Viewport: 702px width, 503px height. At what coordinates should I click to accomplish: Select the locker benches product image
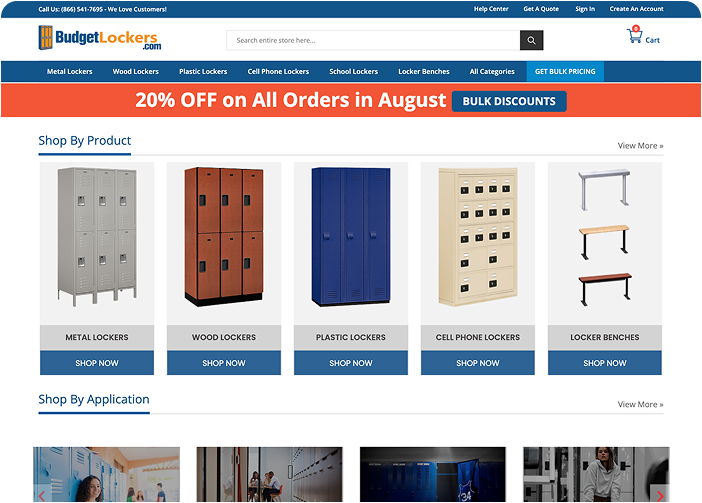(x=605, y=237)
